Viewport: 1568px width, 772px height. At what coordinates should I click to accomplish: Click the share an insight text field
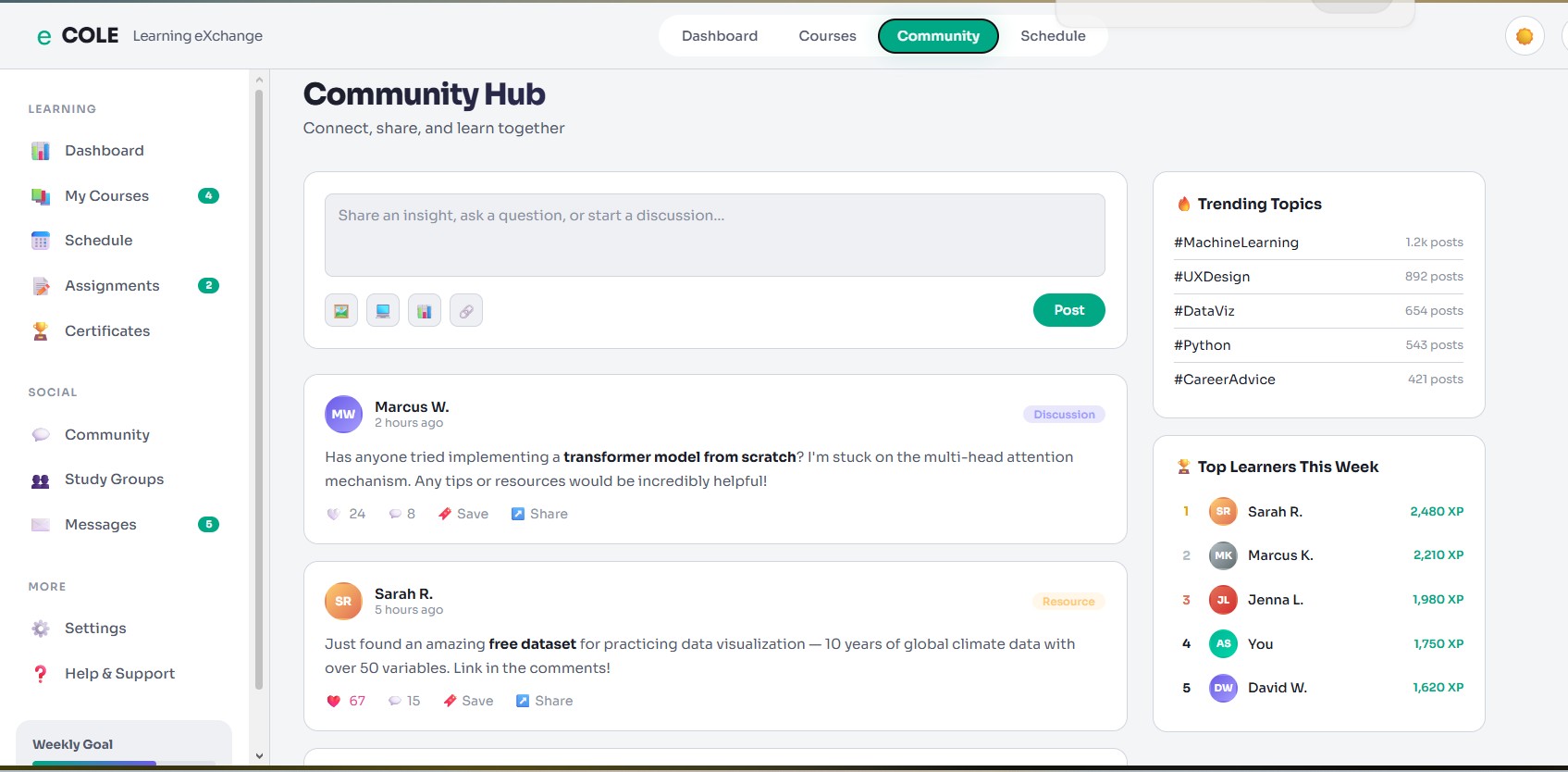715,235
